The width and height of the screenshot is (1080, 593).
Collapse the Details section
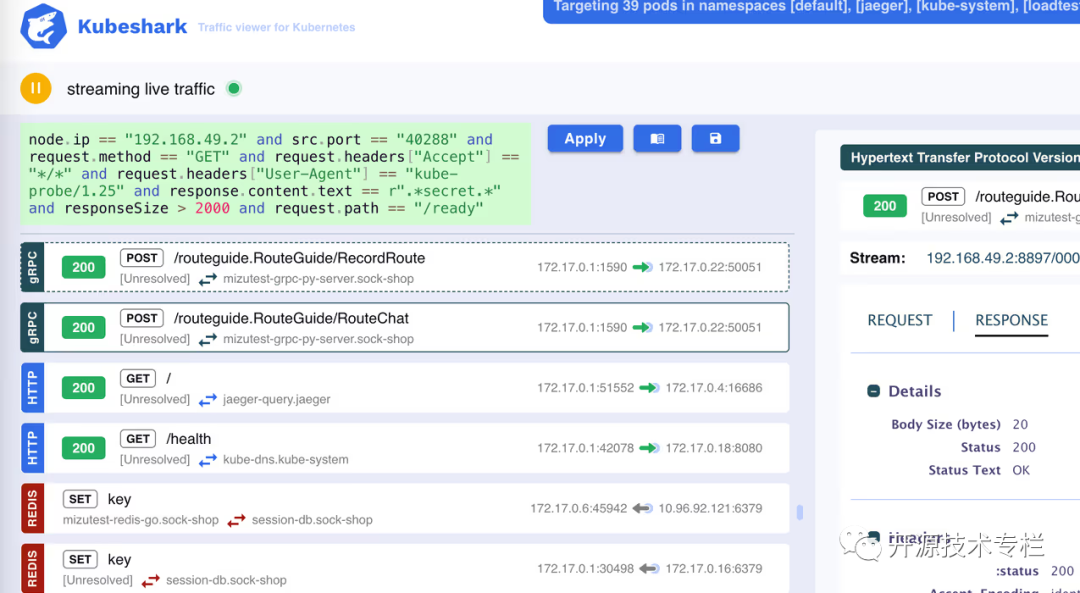(x=873, y=391)
